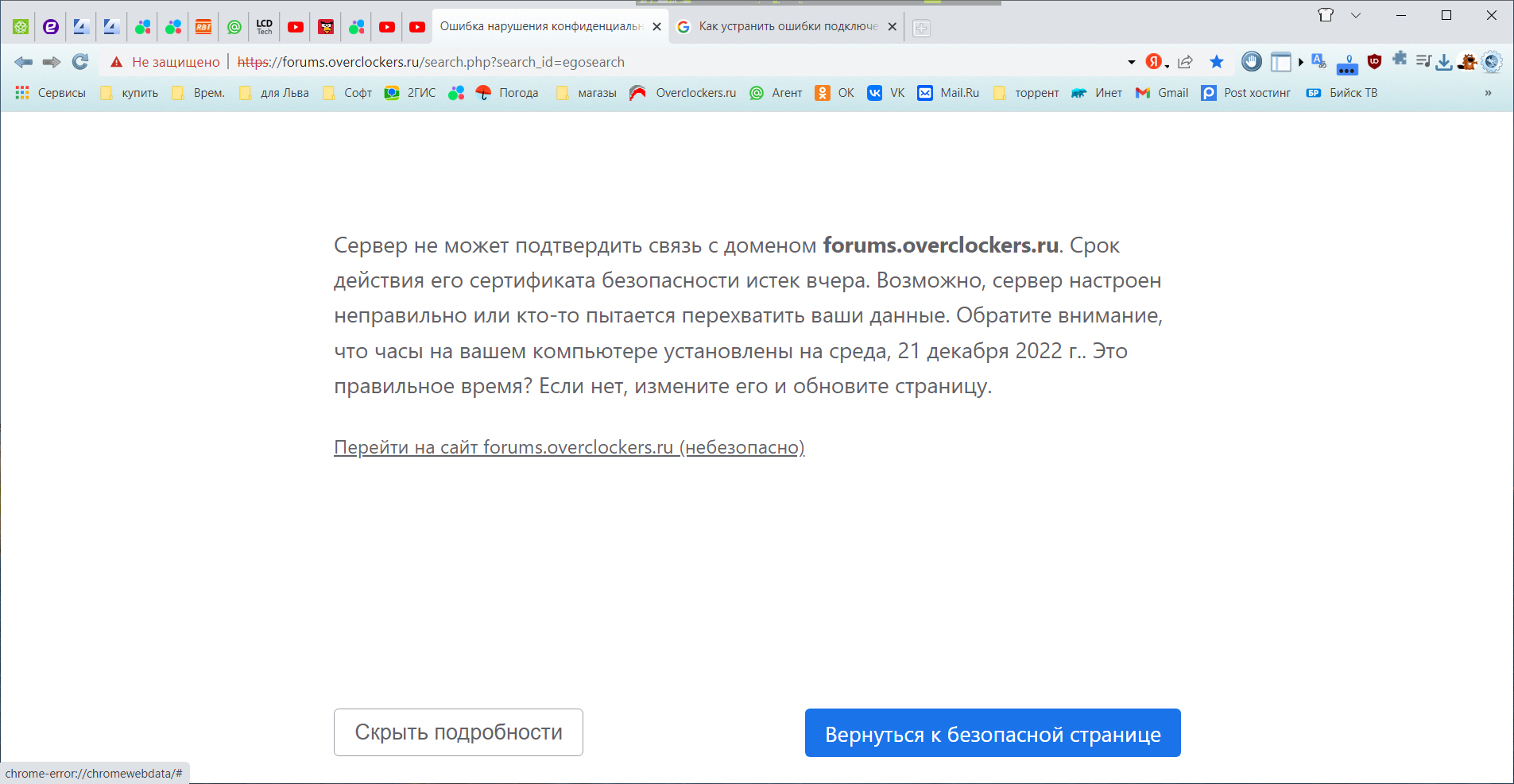Switch to the purple 'e' pinned tab
The height and width of the screenshot is (784, 1514).
pos(51,27)
